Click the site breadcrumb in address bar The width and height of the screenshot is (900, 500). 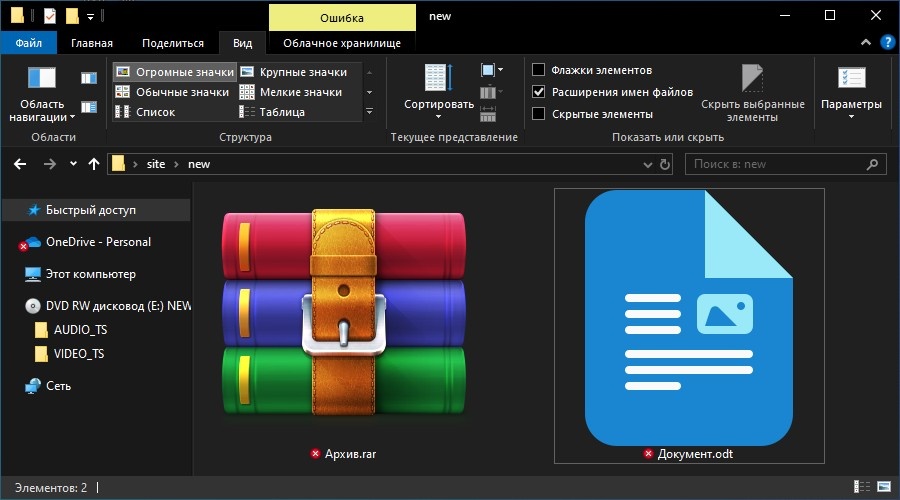(156, 164)
